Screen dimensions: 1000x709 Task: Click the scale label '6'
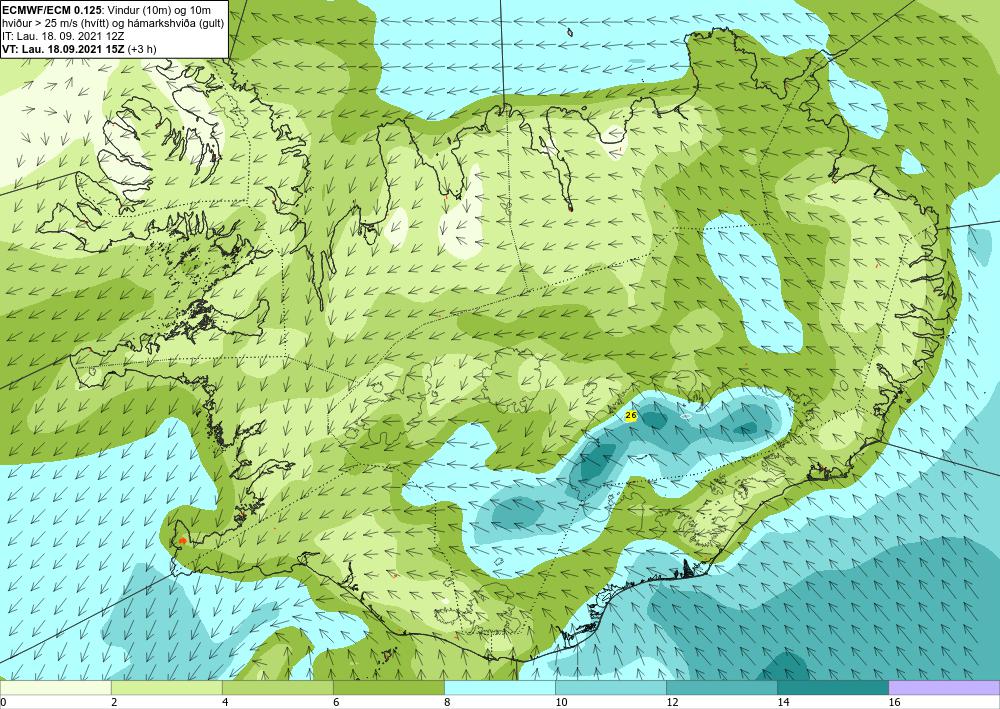click(x=335, y=702)
